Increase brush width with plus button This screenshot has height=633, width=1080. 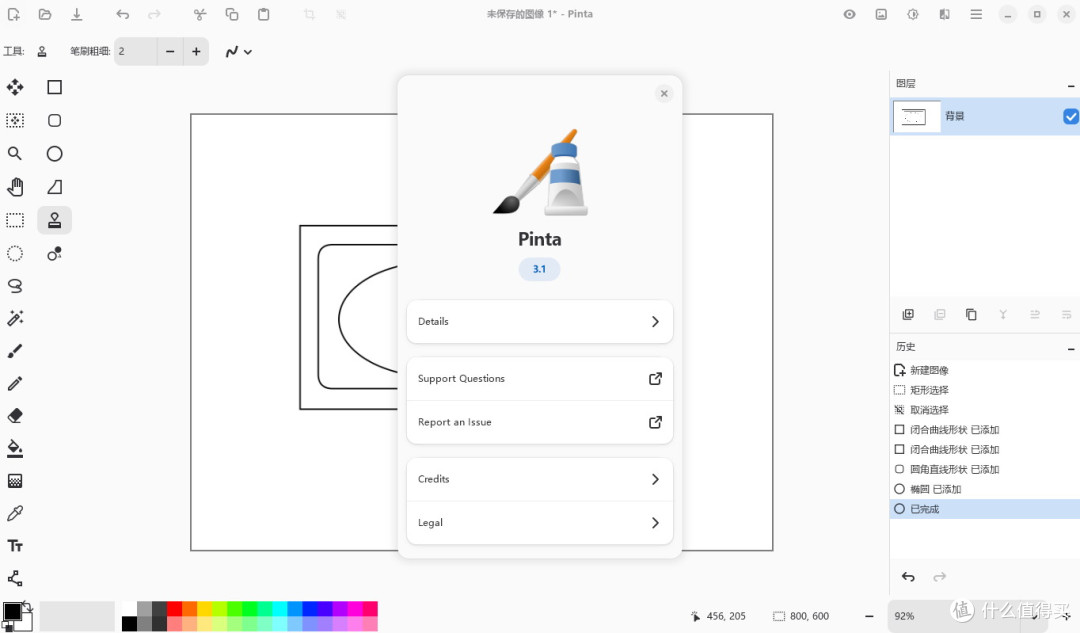196,52
